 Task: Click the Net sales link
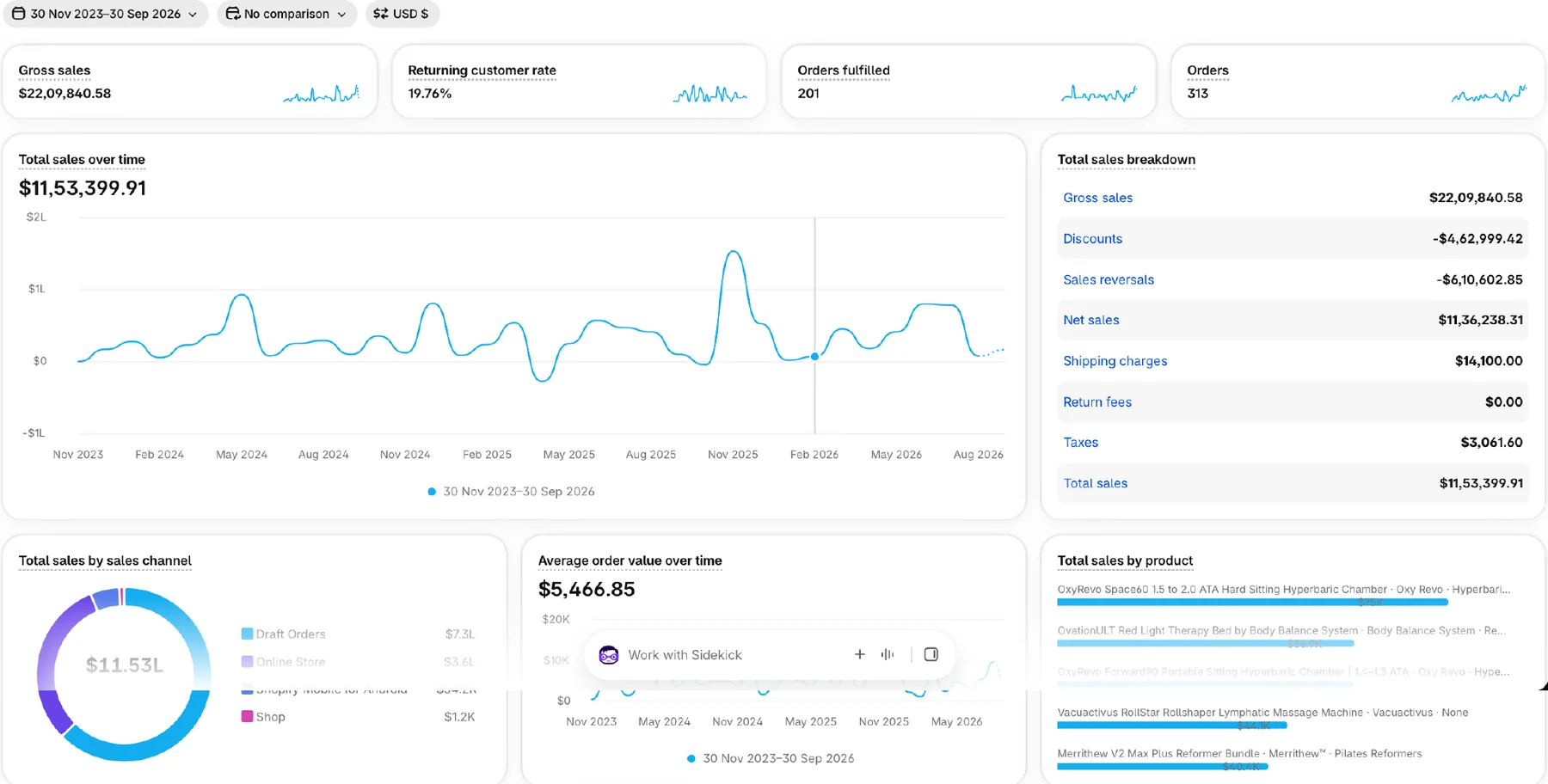tap(1090, 320)
